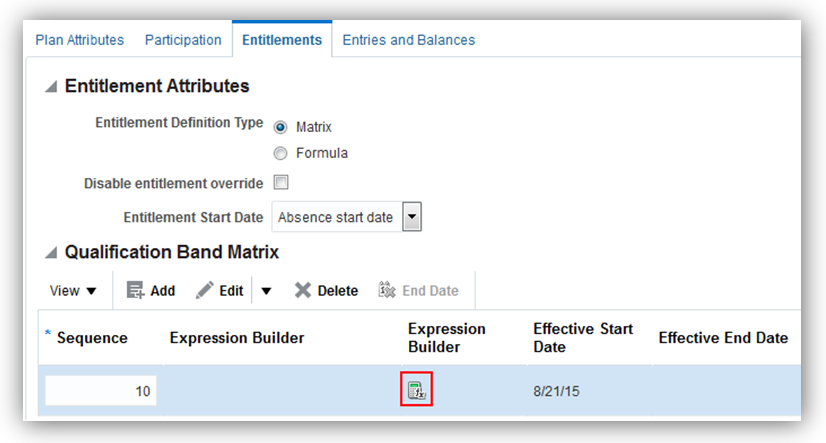Click the Add row icon
The height and width of the screenshot is (443, 826).
[x=137, y=290]
